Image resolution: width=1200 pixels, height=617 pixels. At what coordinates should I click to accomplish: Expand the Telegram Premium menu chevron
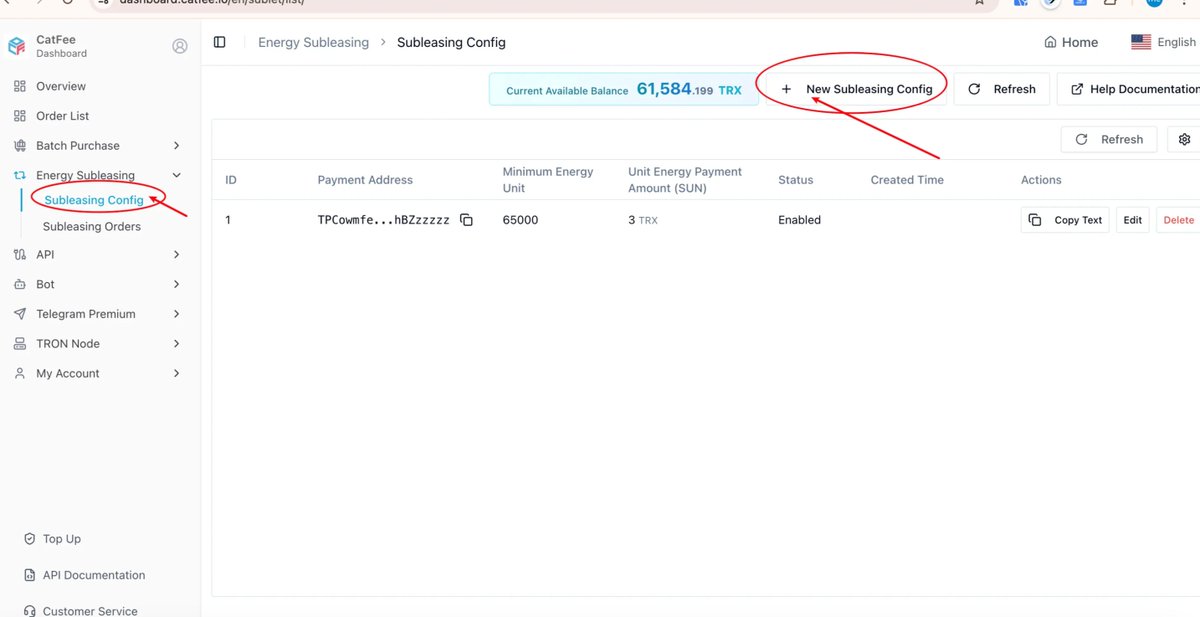177,314
